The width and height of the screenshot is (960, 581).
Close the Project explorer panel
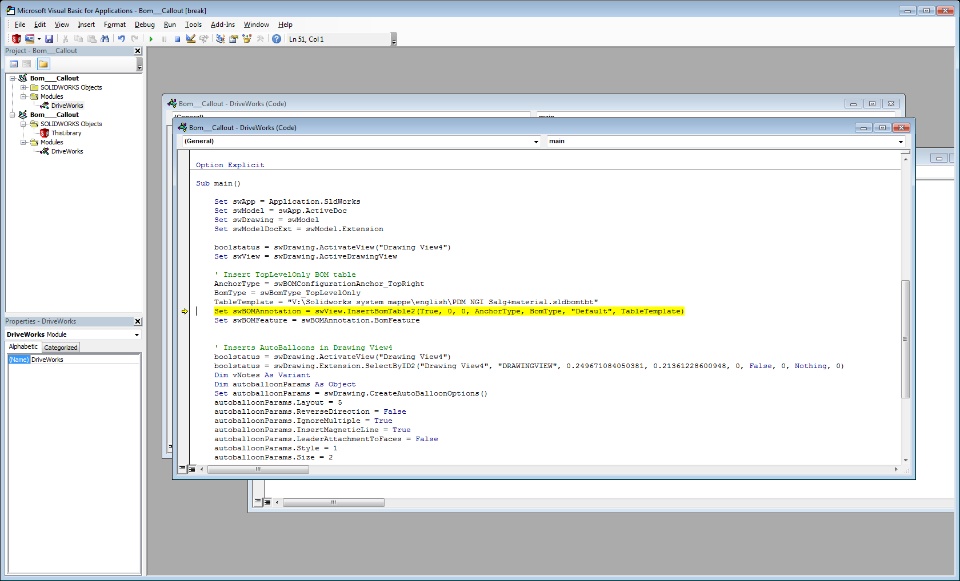tap(138, 51)
